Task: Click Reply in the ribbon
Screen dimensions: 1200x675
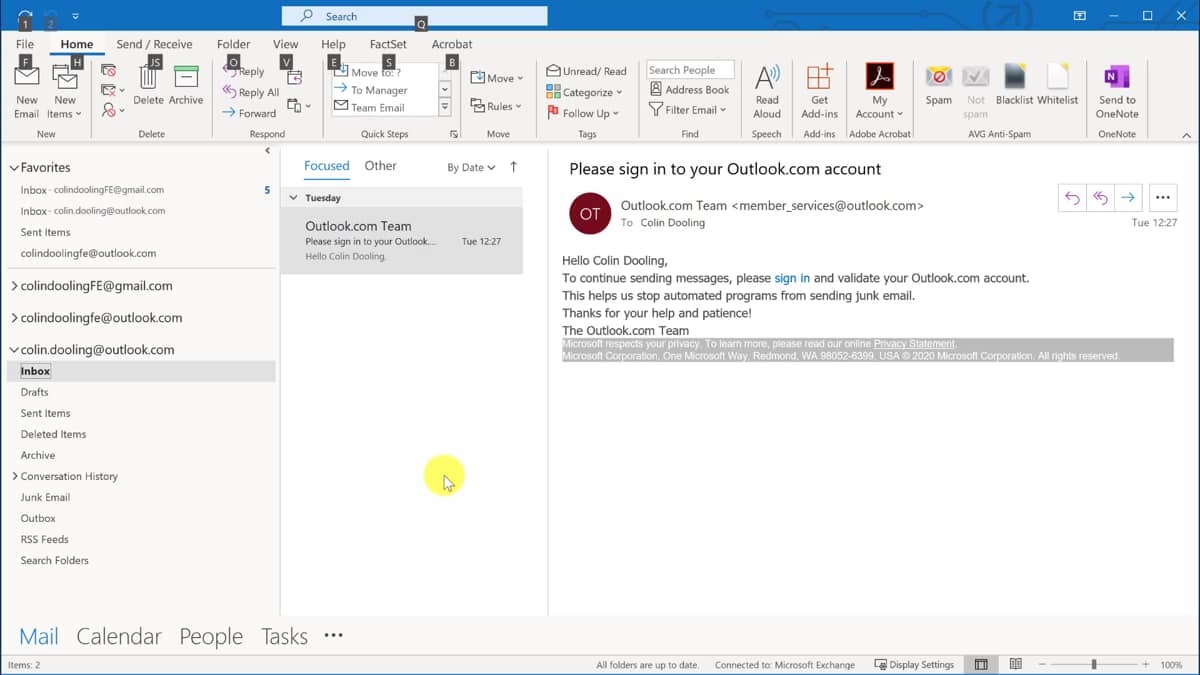Action: pos(244,71)
